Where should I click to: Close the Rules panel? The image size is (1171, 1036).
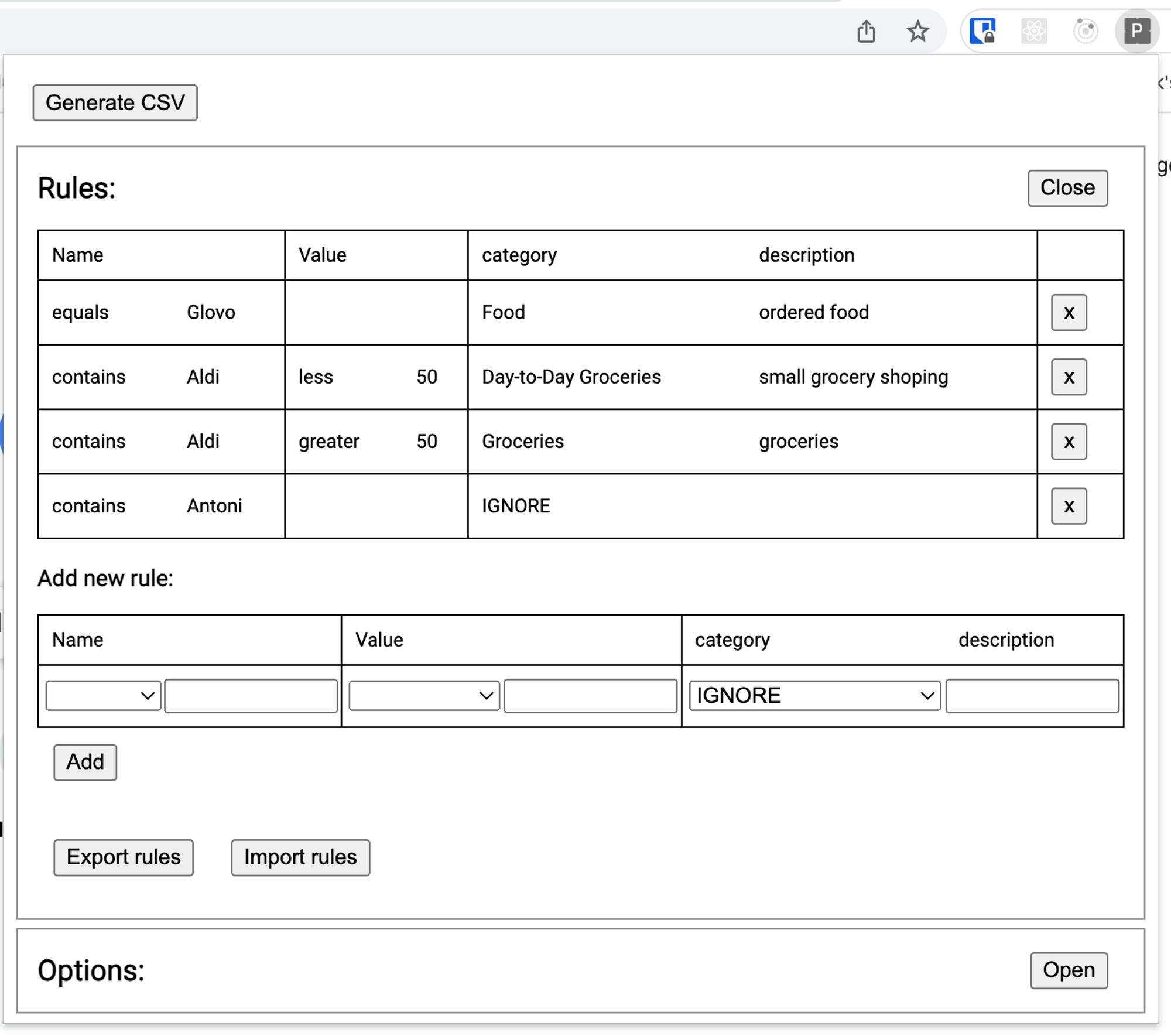coord(1067,188)
